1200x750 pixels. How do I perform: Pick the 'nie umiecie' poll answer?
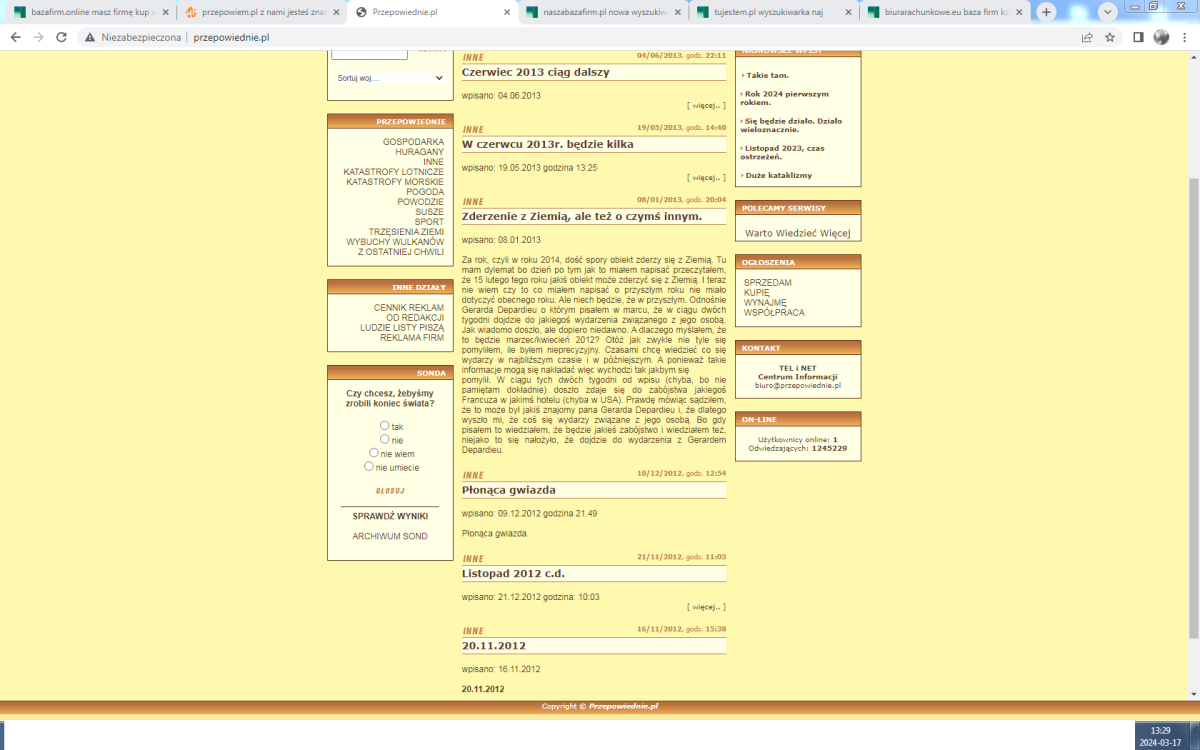[369, 466]
